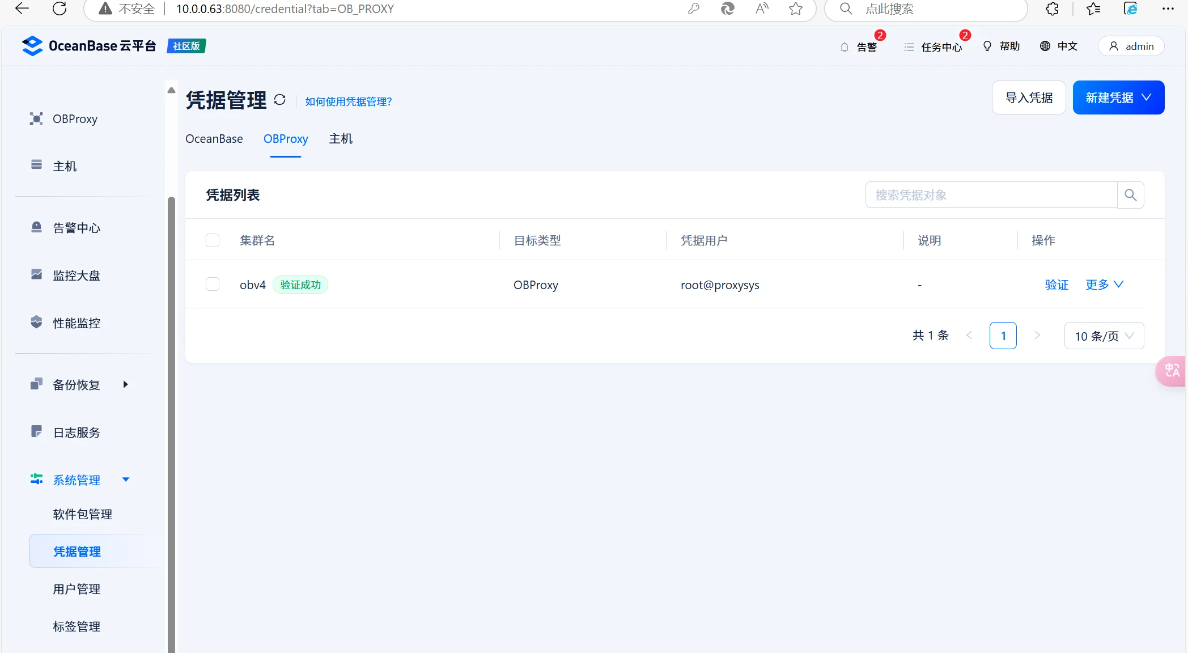The width and height of the screenshot is (1188, 653).
Task: Switch to the 主机 credential tab
Action: (x=341, y=139)
